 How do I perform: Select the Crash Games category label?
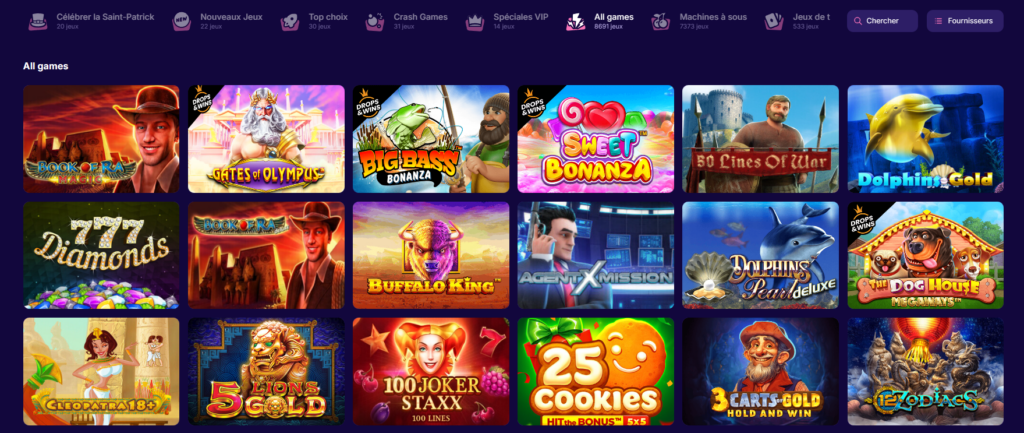point(415,17)
